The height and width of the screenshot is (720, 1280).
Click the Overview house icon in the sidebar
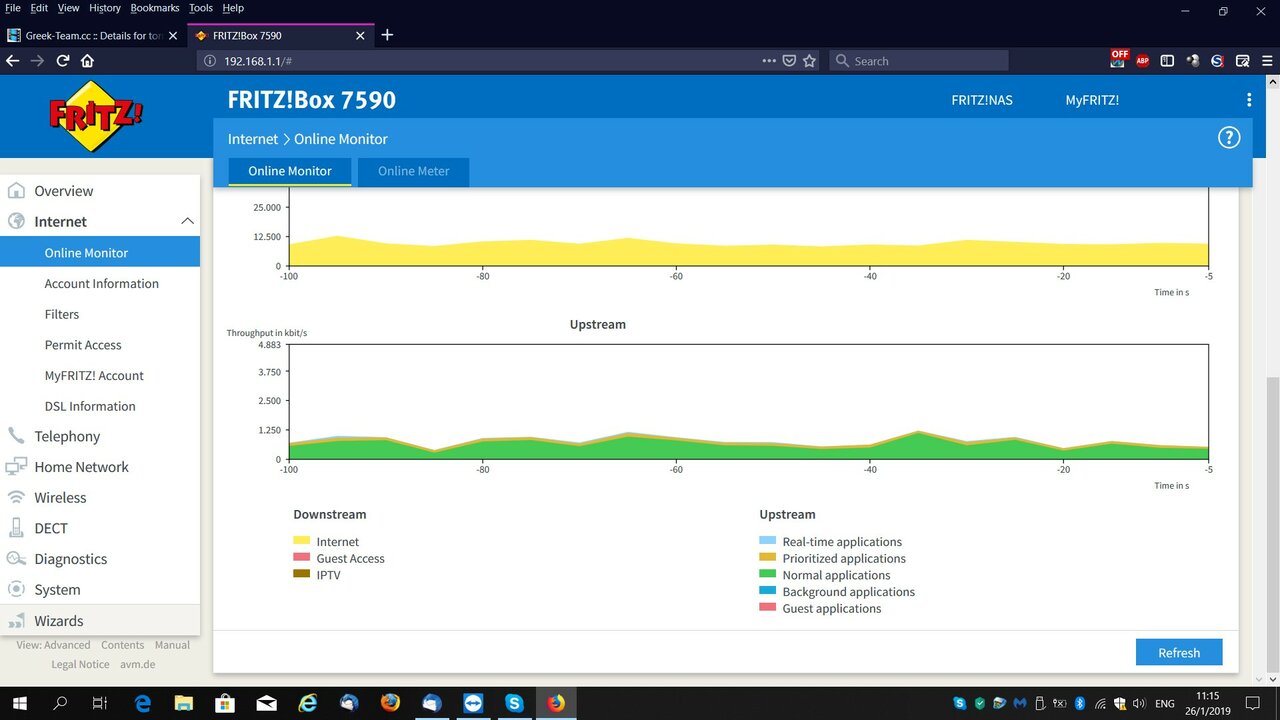(x=16, y=191)
